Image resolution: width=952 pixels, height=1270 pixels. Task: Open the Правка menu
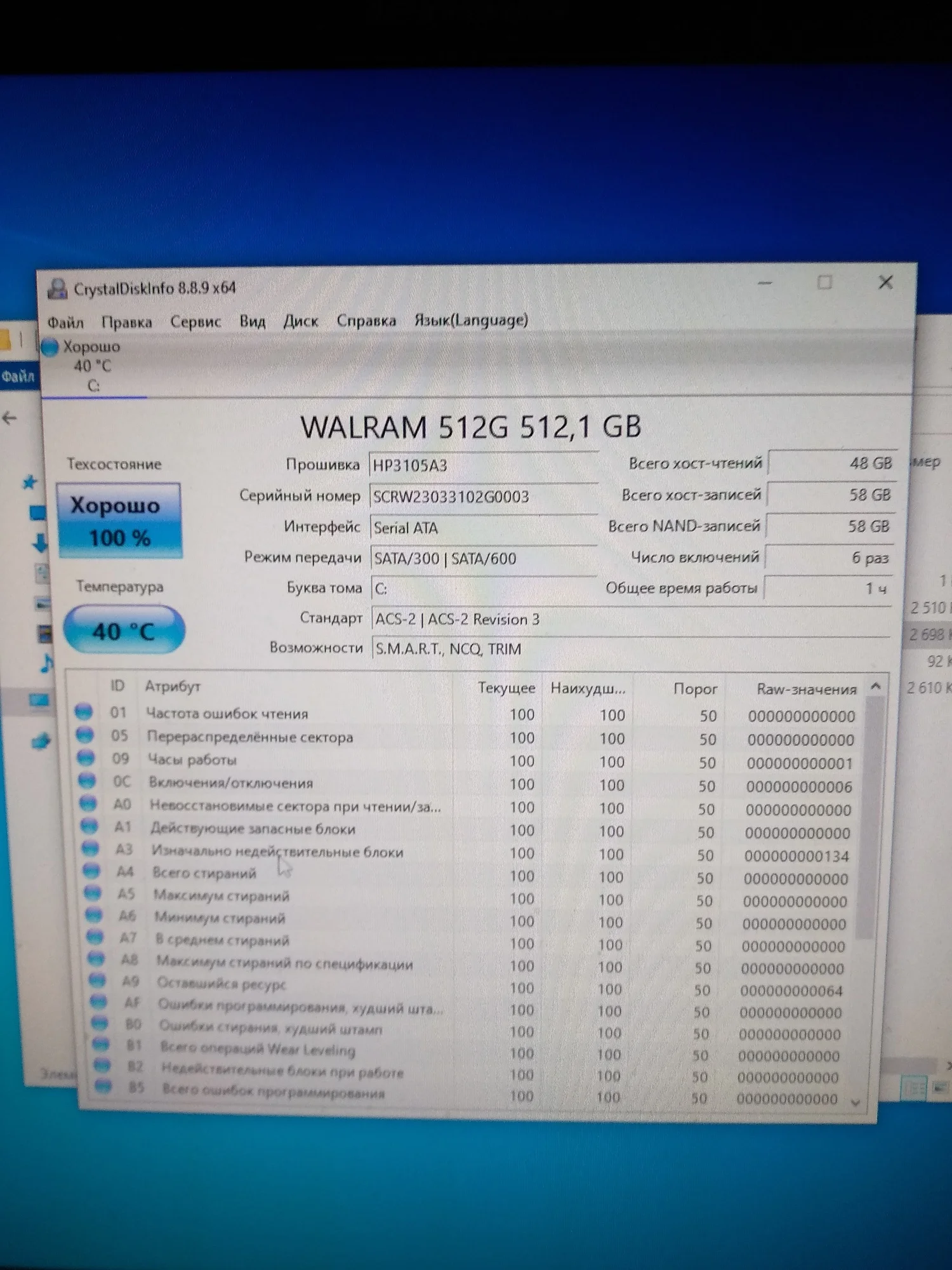127,322
